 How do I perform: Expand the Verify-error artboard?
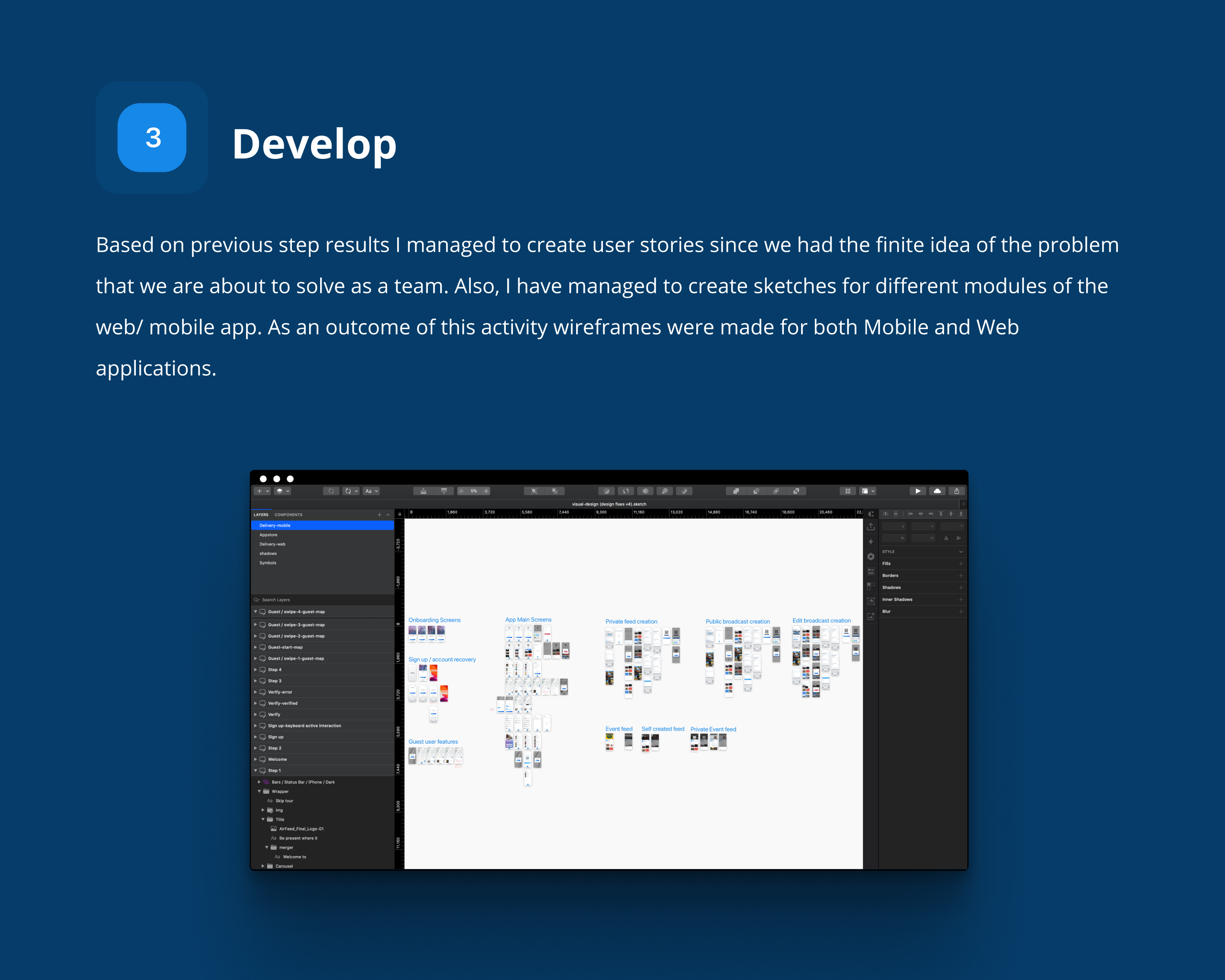(x=255, y=692)
